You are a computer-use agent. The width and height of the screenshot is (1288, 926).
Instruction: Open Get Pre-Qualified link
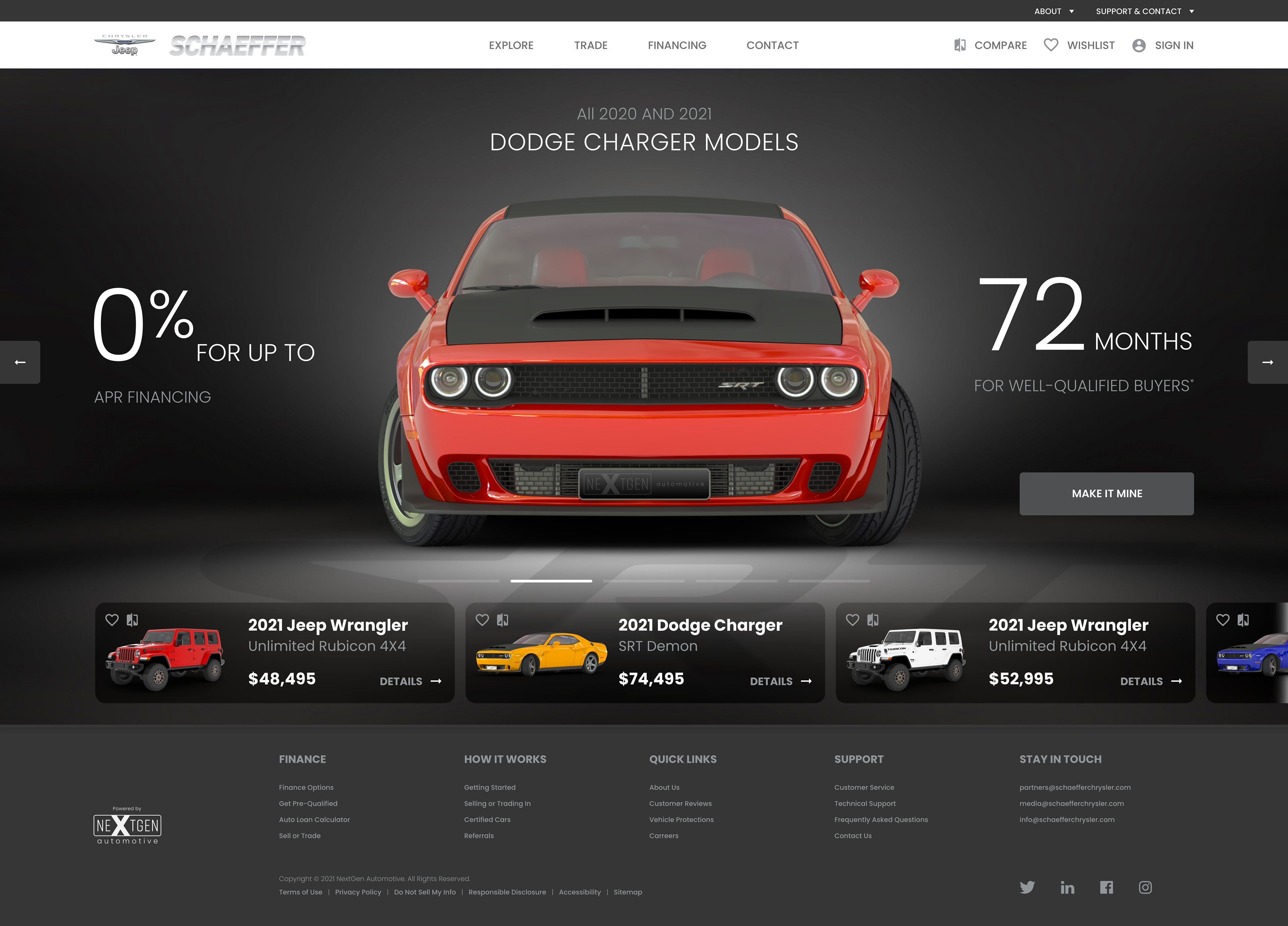[x=308, y=803]
